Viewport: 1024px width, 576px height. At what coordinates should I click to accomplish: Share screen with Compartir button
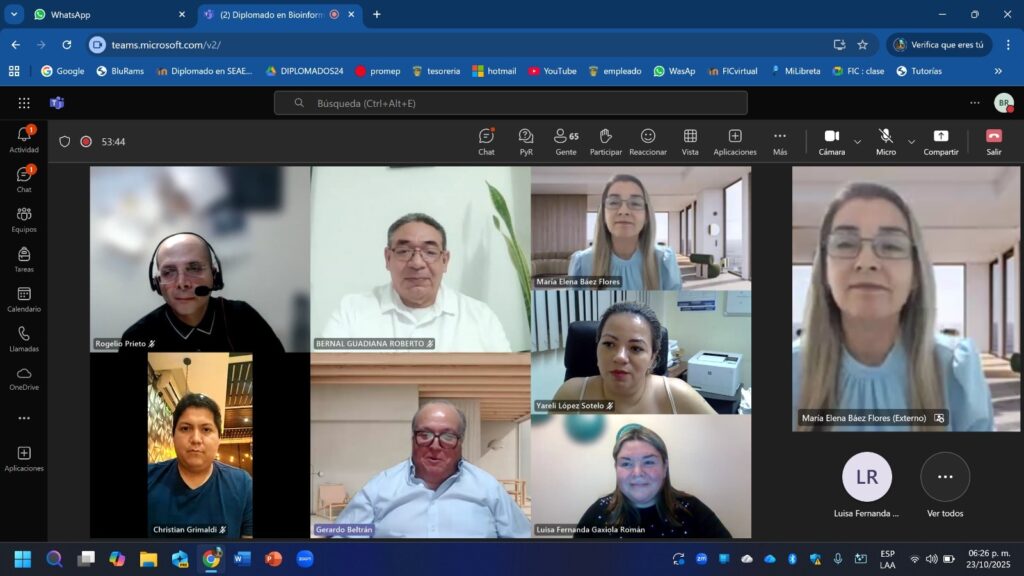point(940,141)
